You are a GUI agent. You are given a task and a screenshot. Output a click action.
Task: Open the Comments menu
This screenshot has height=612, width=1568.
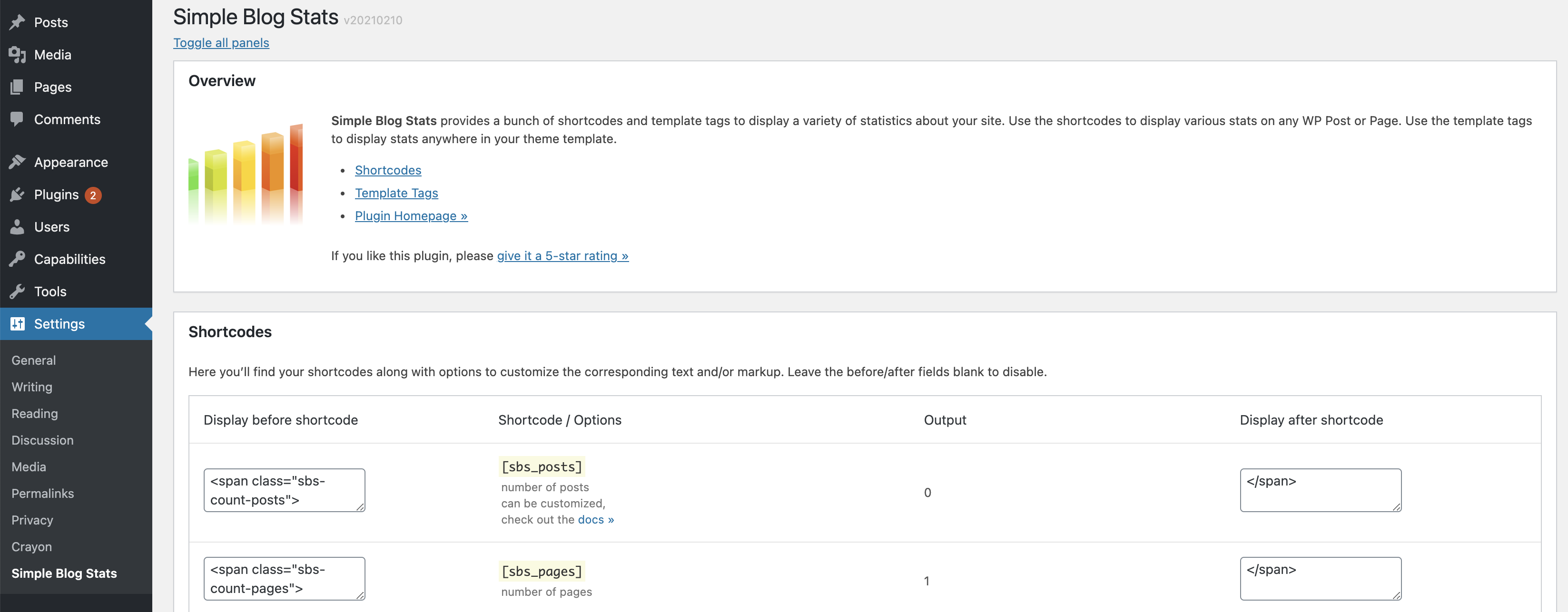pos(76,119)
